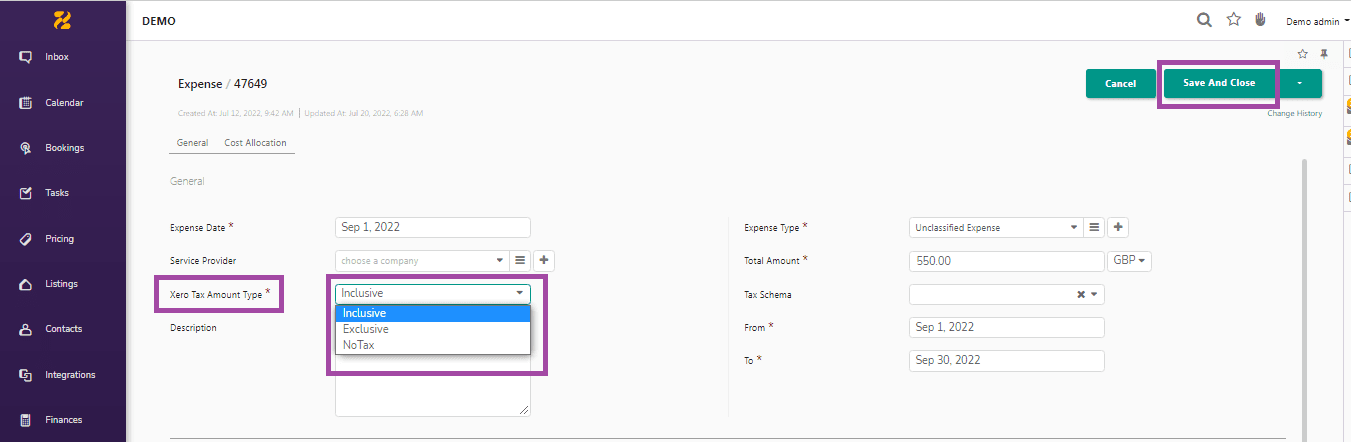Add a new Service Provider
This screenshot has height=442, width=1351.
[544, 261]
